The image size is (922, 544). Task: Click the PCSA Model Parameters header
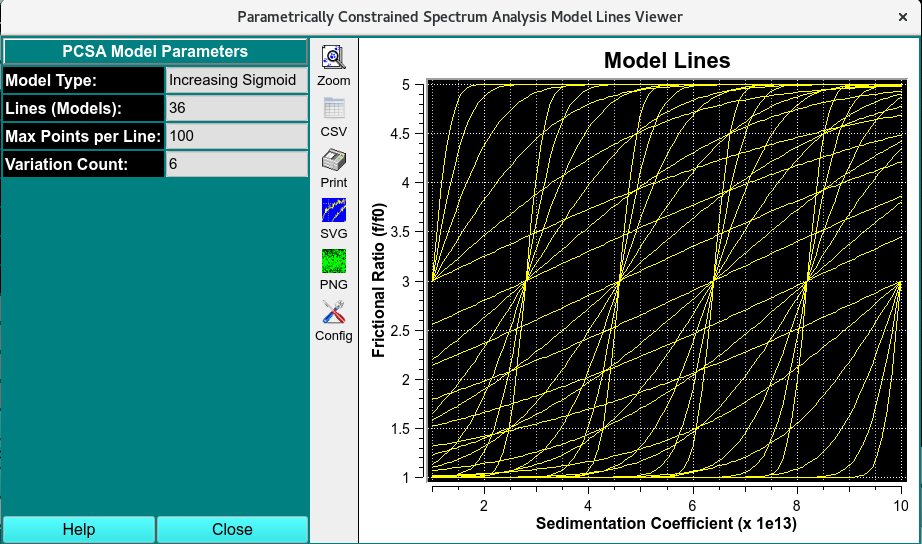click(155, 51)
